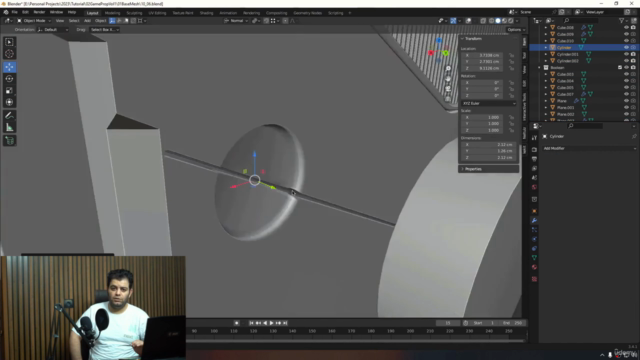
Task: Click the pan view hand icon
Action: [448, 78]
